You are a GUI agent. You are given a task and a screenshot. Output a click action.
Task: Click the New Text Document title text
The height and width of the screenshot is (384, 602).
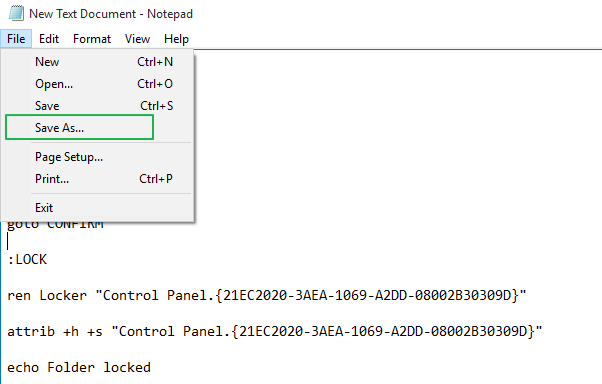tap(82, 14)
